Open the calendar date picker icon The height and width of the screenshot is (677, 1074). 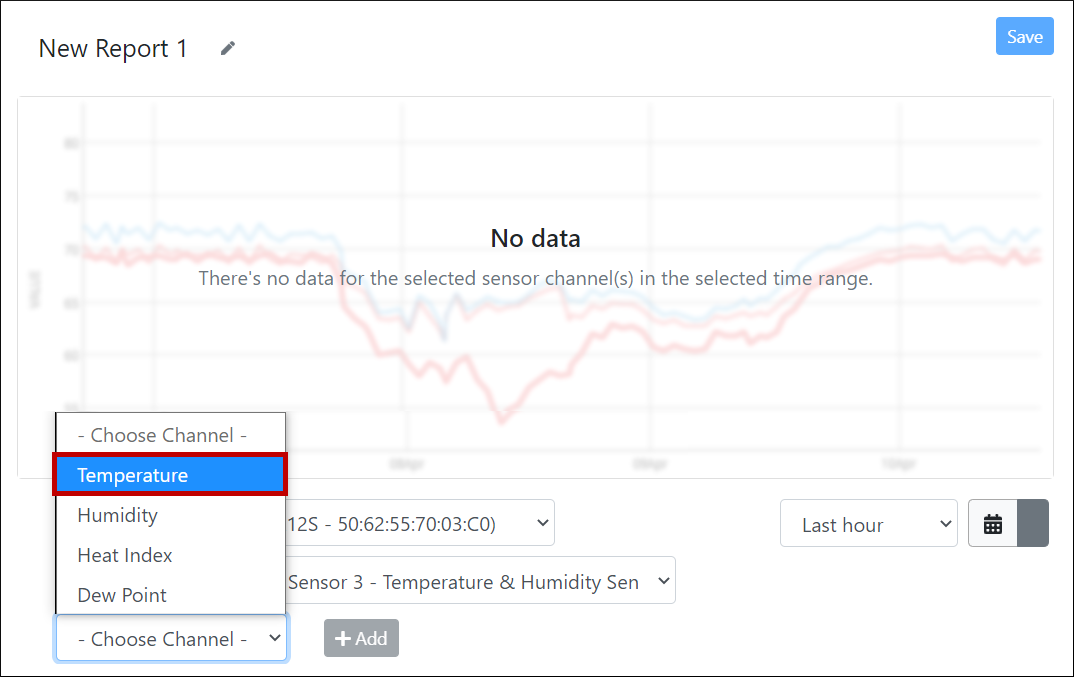pos(993,524)
